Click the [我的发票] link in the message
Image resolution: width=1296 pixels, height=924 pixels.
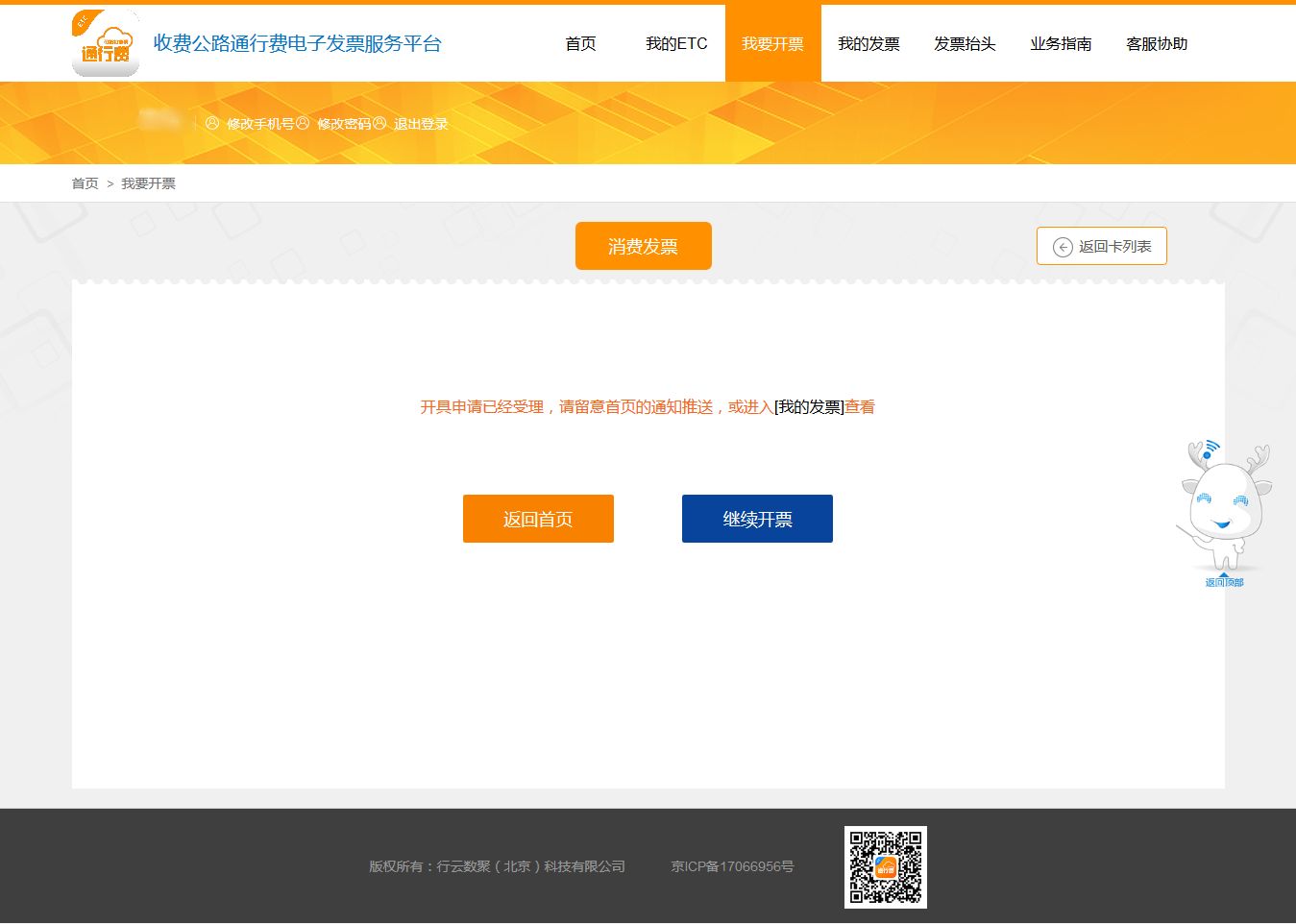(x=809, y=407)
